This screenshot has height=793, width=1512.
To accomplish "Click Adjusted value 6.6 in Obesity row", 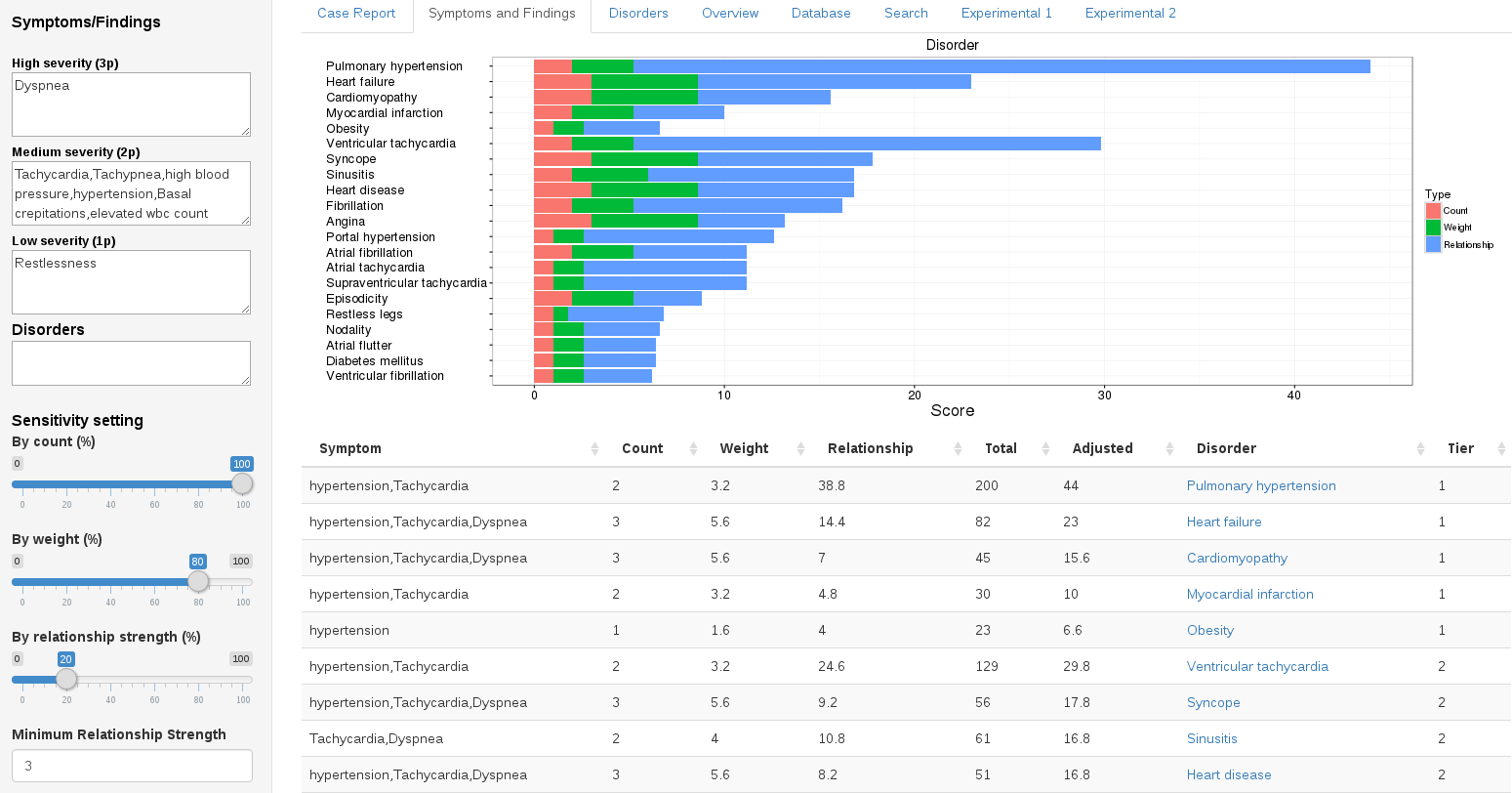I will tap(1073, 631).
